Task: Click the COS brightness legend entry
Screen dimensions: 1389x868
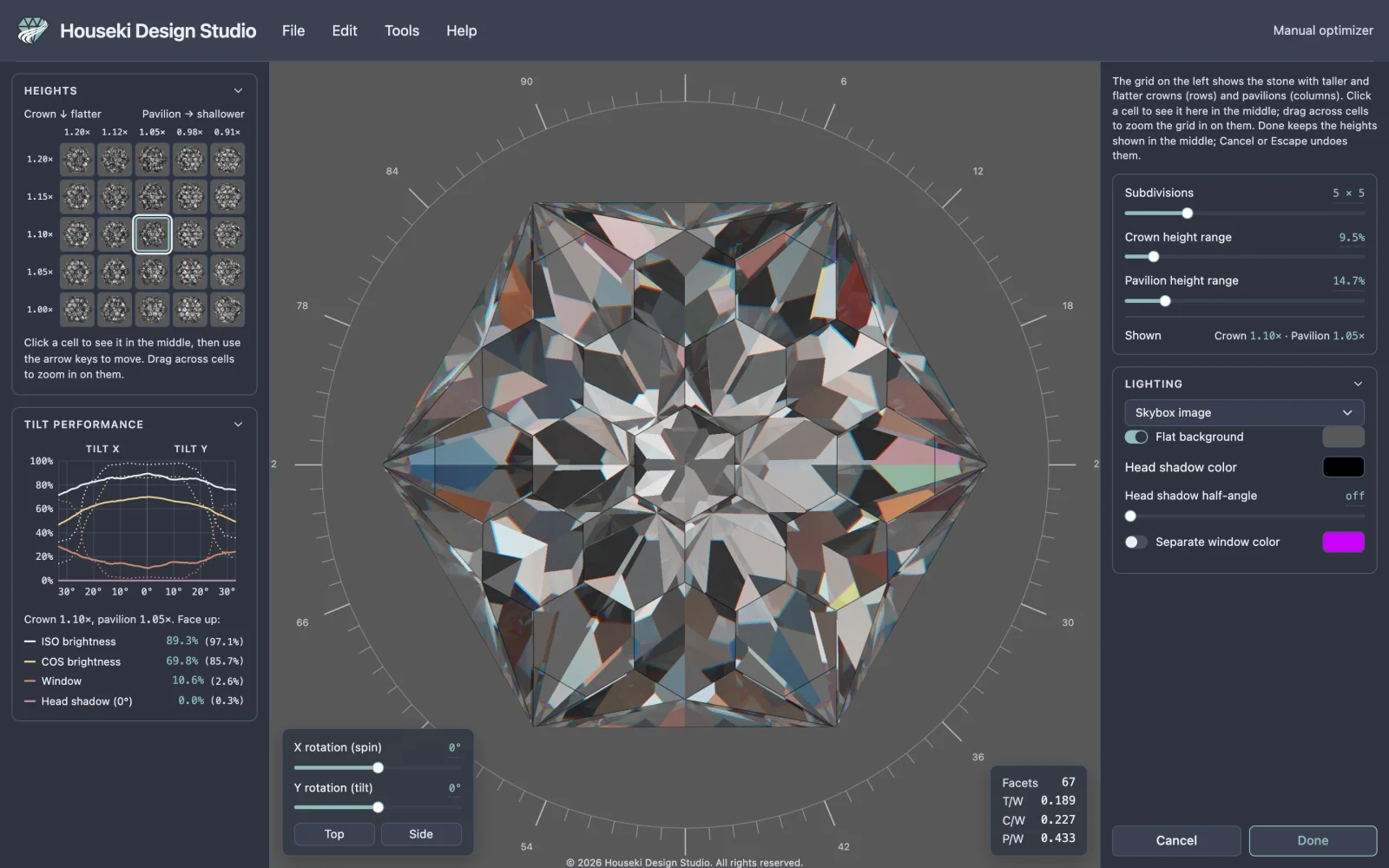Action: (81, 661)
